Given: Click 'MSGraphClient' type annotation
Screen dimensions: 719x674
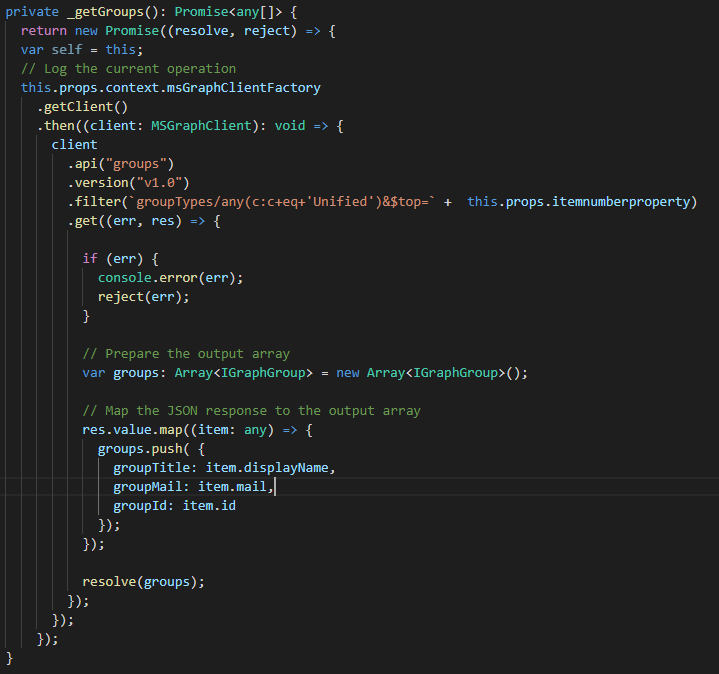Looking at the screenshot, I should (201, 126).
